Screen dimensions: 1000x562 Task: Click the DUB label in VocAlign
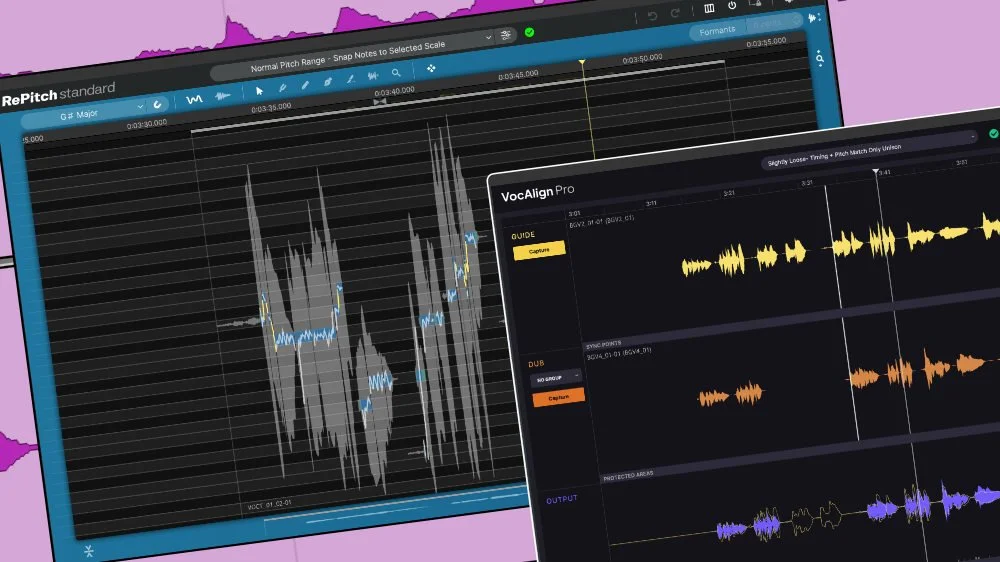click(x=536, y=364)
